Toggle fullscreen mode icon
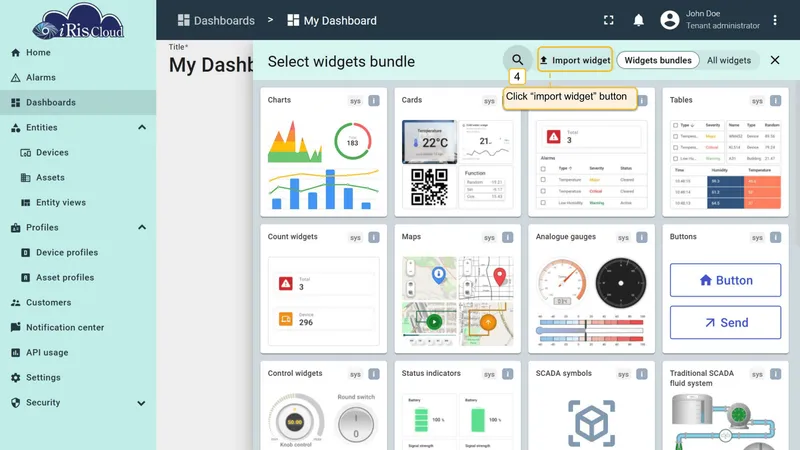The image size is (800, 450). pos(609,20)
